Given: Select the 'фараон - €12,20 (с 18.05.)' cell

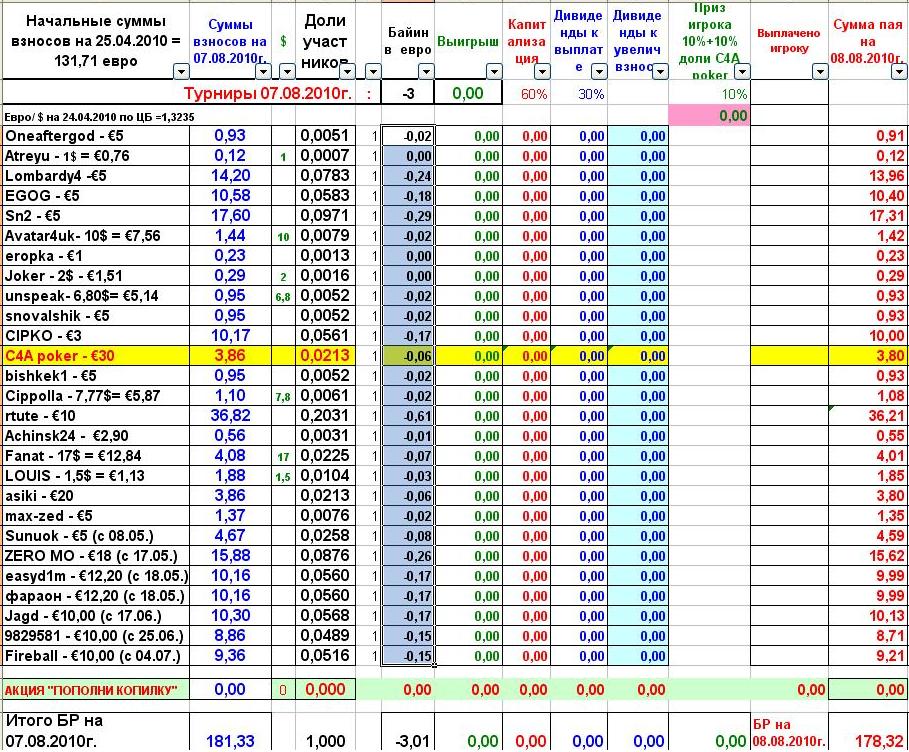Looking at the screenshot, I should (x=96, y=596).
